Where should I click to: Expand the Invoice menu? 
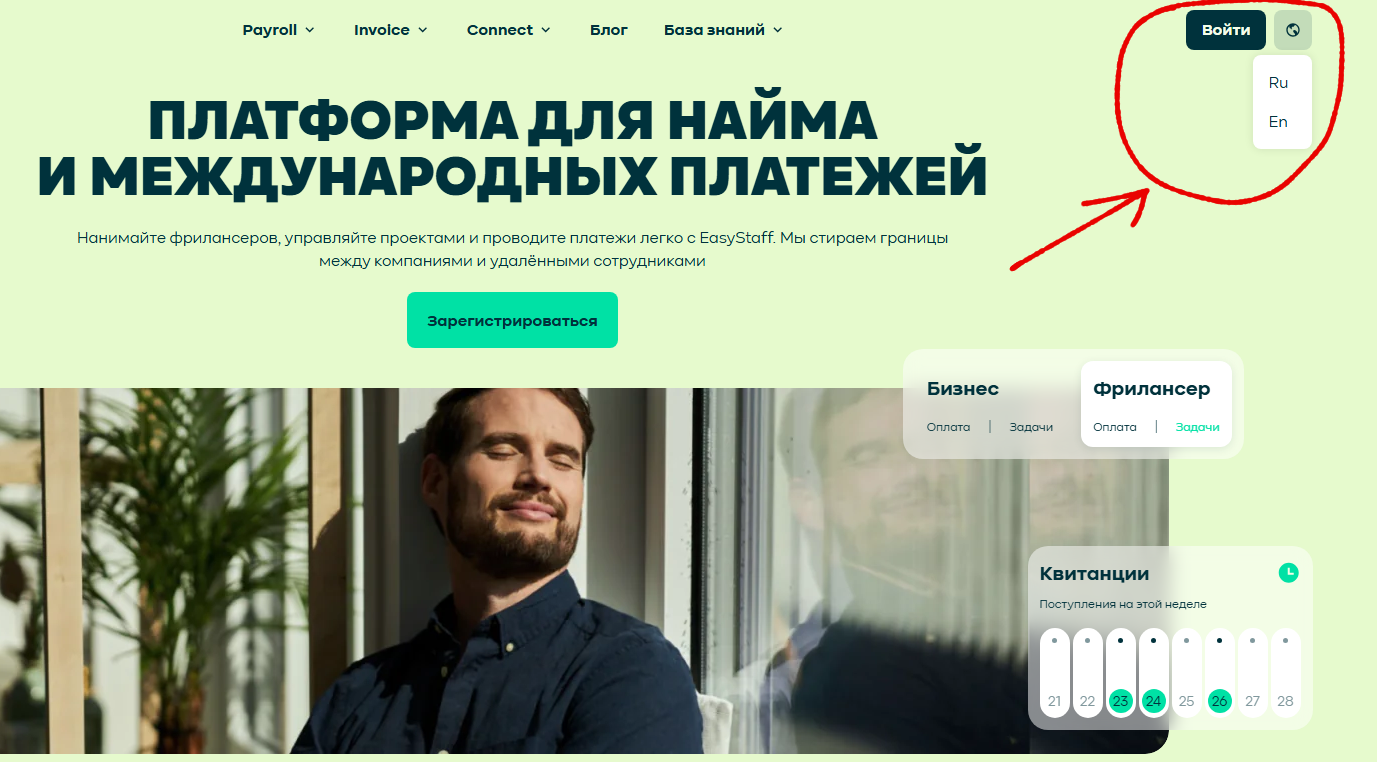tap(390, 30)
